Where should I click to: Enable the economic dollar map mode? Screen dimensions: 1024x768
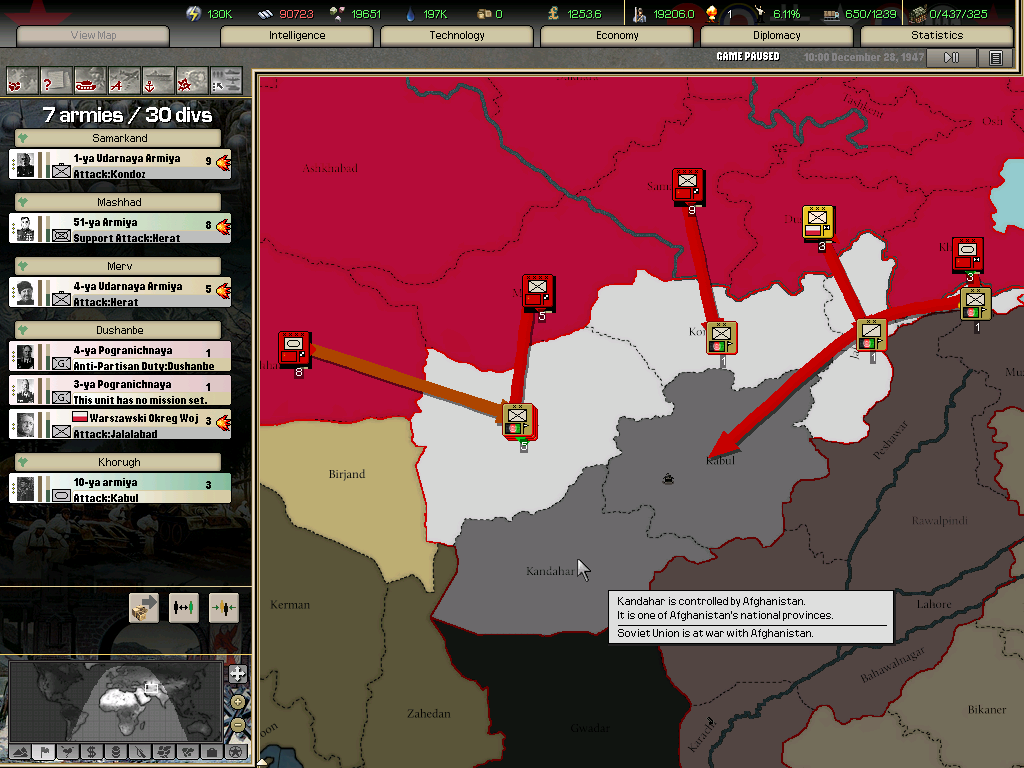point(91,751)
